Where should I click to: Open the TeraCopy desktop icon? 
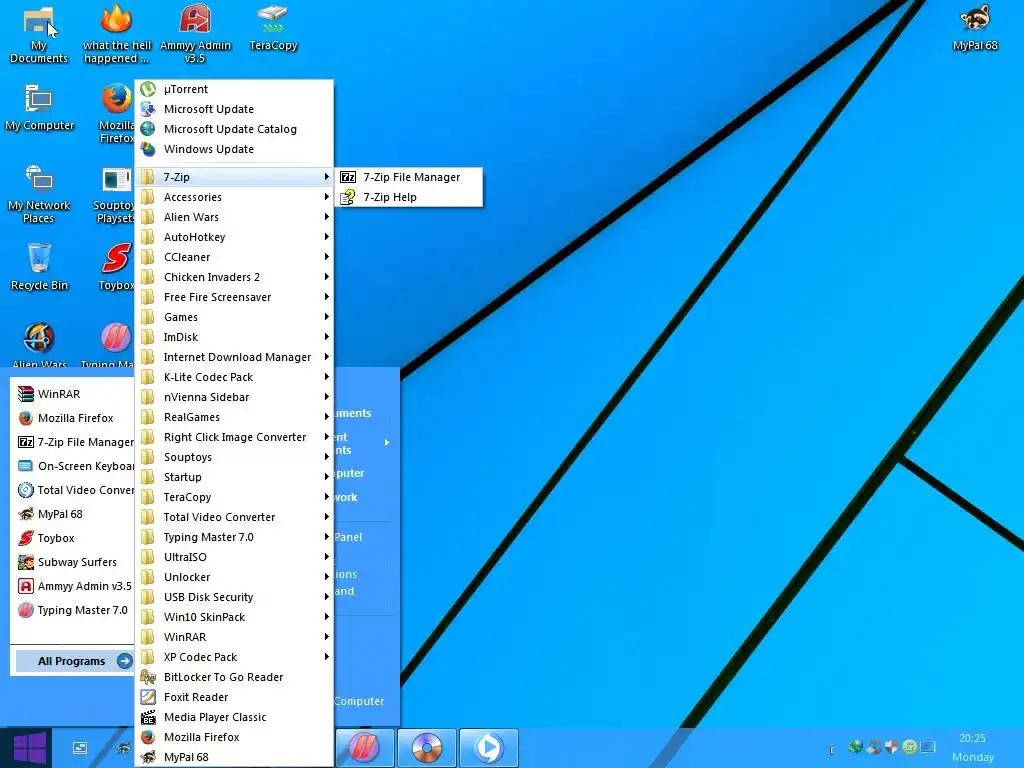[x=273, y=28]
